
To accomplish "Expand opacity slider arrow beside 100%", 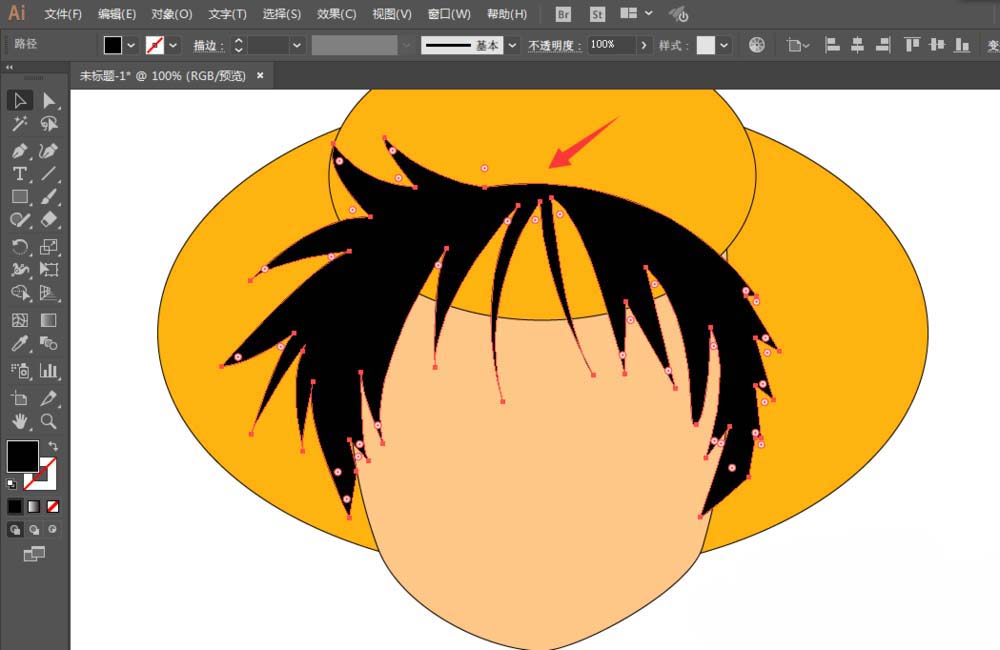I will tap(643, 45).
